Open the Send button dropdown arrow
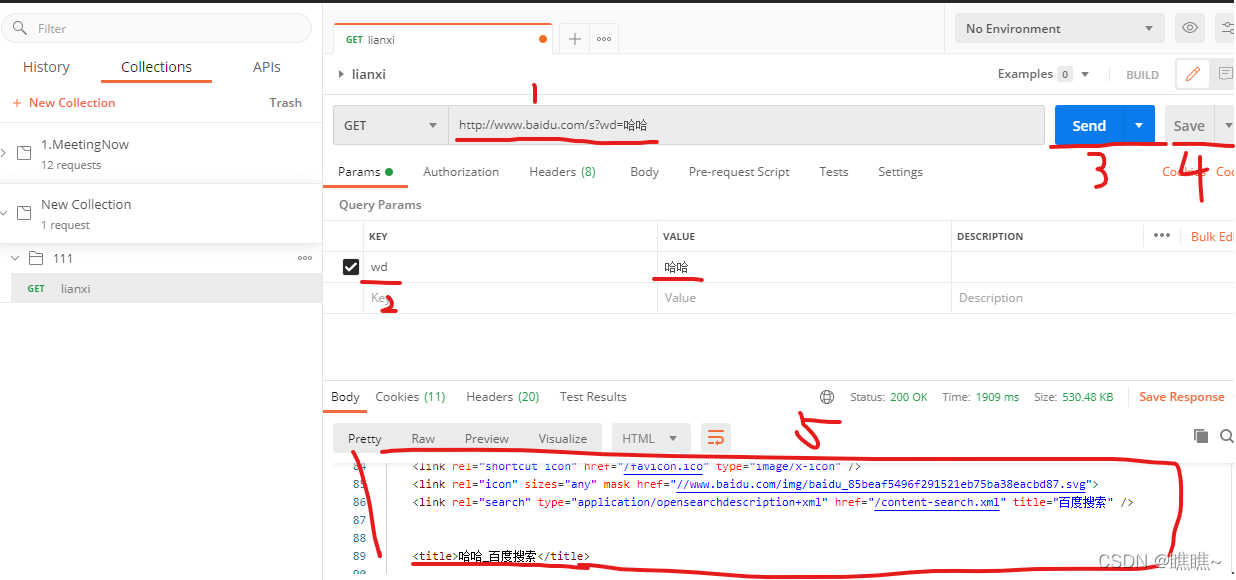This screenshot has width=1236, height=580. coord(1139,125)
